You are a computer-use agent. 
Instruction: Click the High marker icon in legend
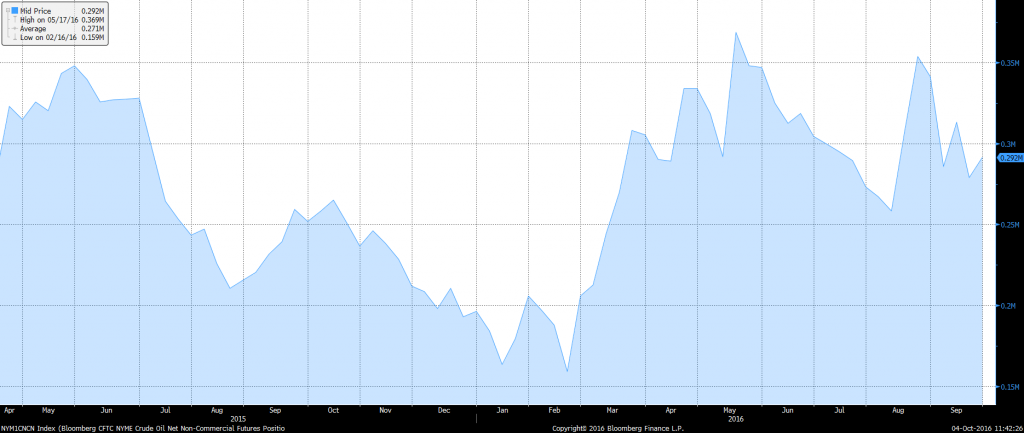click(15, 20)
